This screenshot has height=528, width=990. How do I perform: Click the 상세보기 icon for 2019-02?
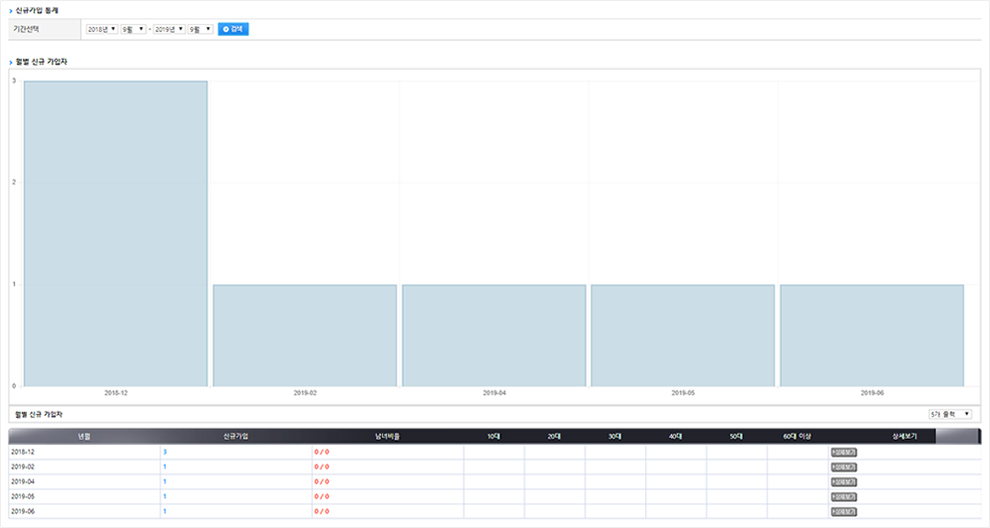(x=843, y=467)
